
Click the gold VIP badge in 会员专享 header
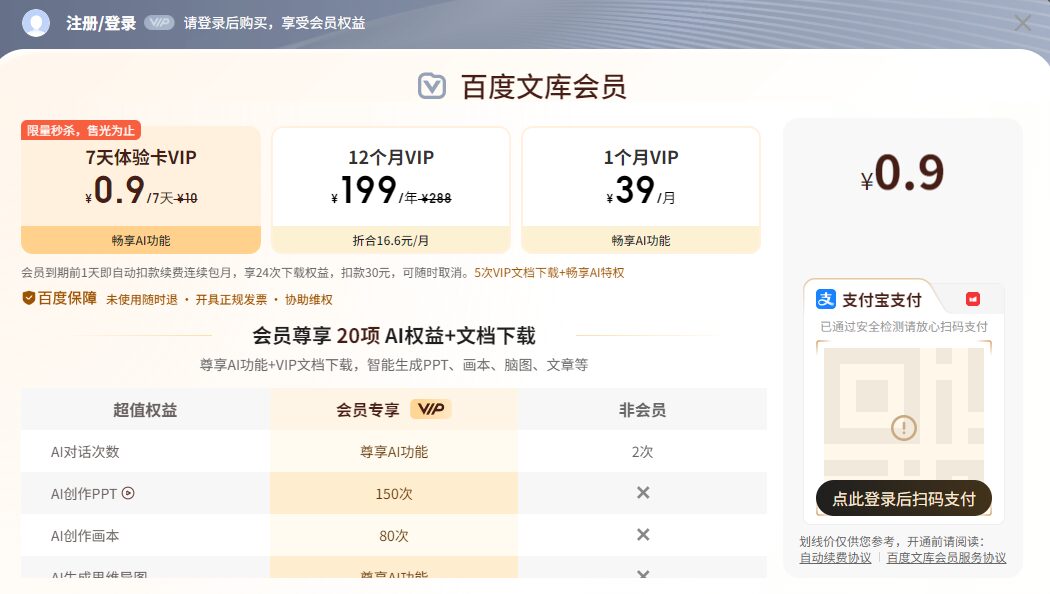click(431, 409)
